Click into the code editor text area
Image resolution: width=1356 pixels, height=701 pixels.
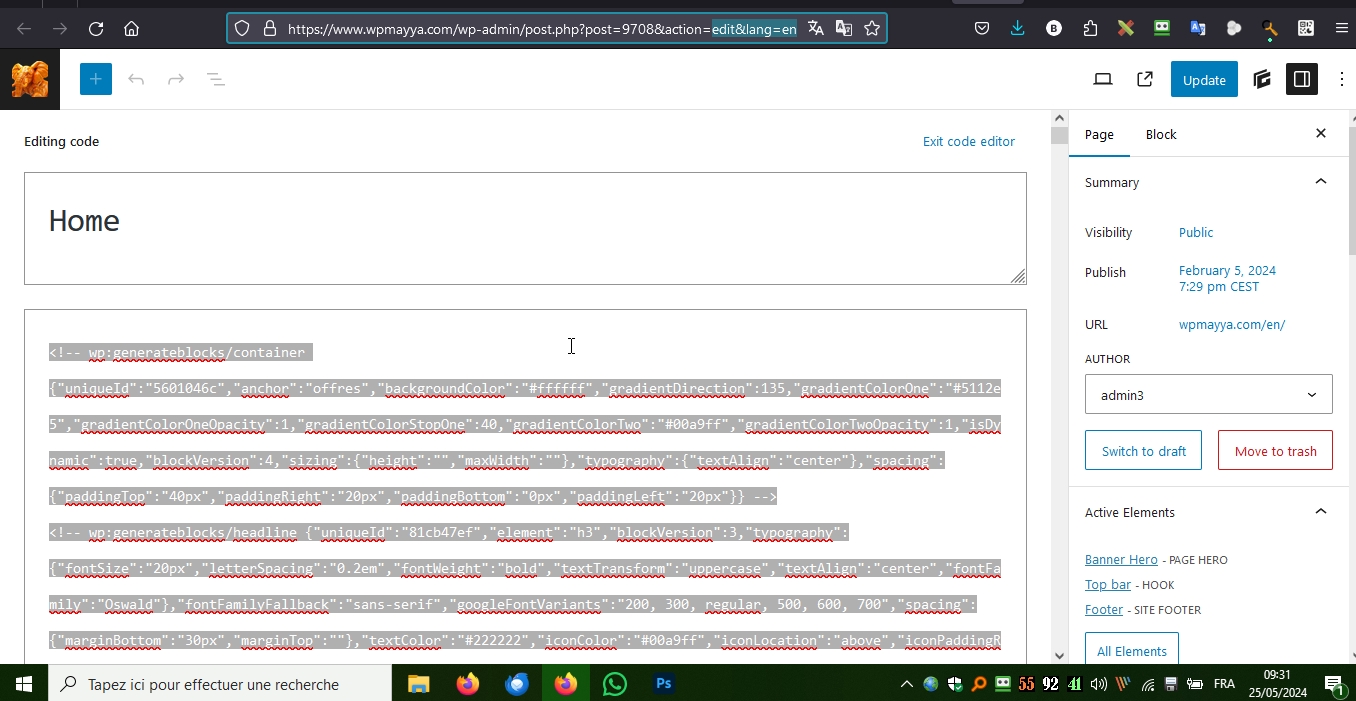525,486
